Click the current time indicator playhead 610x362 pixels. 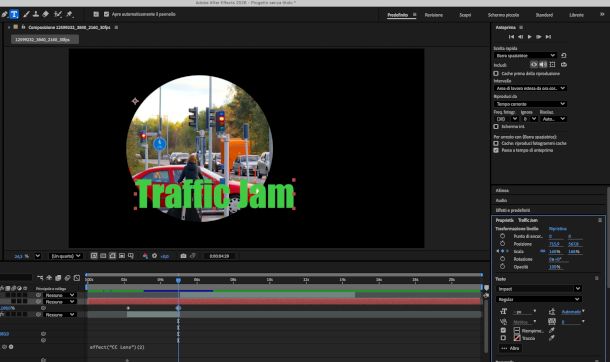(178, 280)
